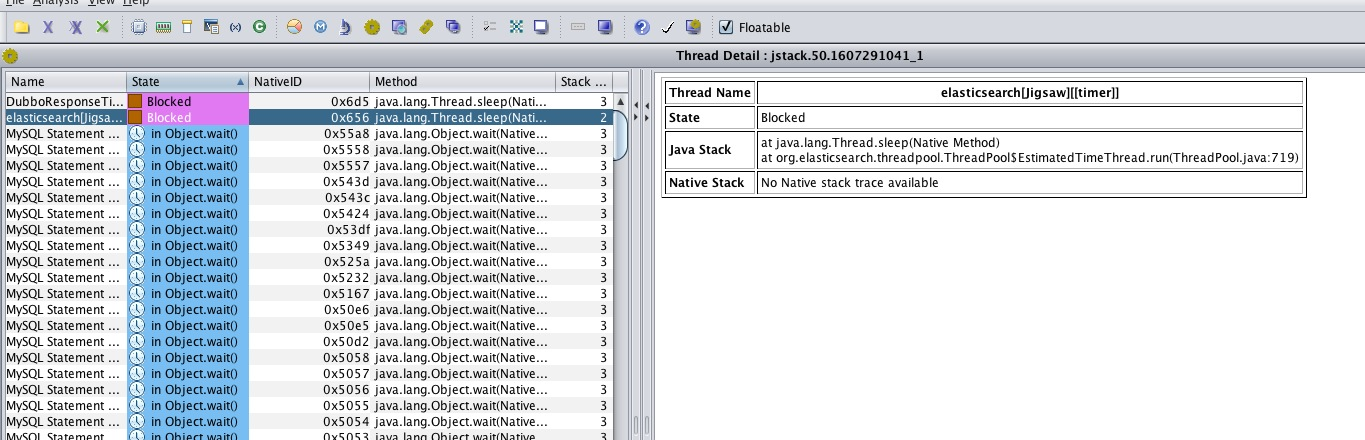Toggle sort on State column header
The image size is (1365, 440).
[188, 82]
